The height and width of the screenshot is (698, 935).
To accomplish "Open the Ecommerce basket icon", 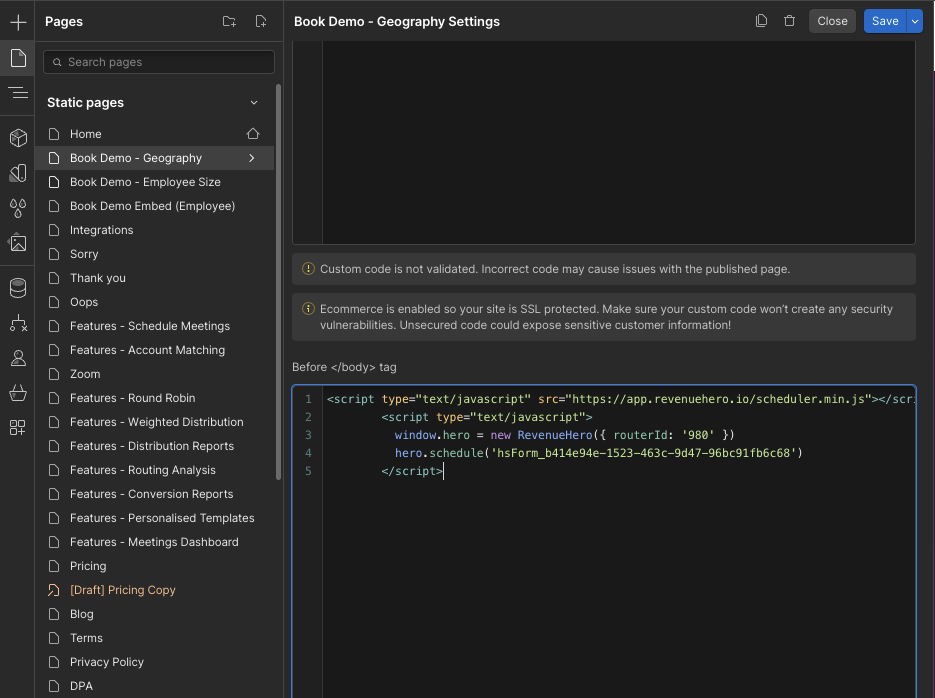I will pyautogui.click(x=18, y=393).
